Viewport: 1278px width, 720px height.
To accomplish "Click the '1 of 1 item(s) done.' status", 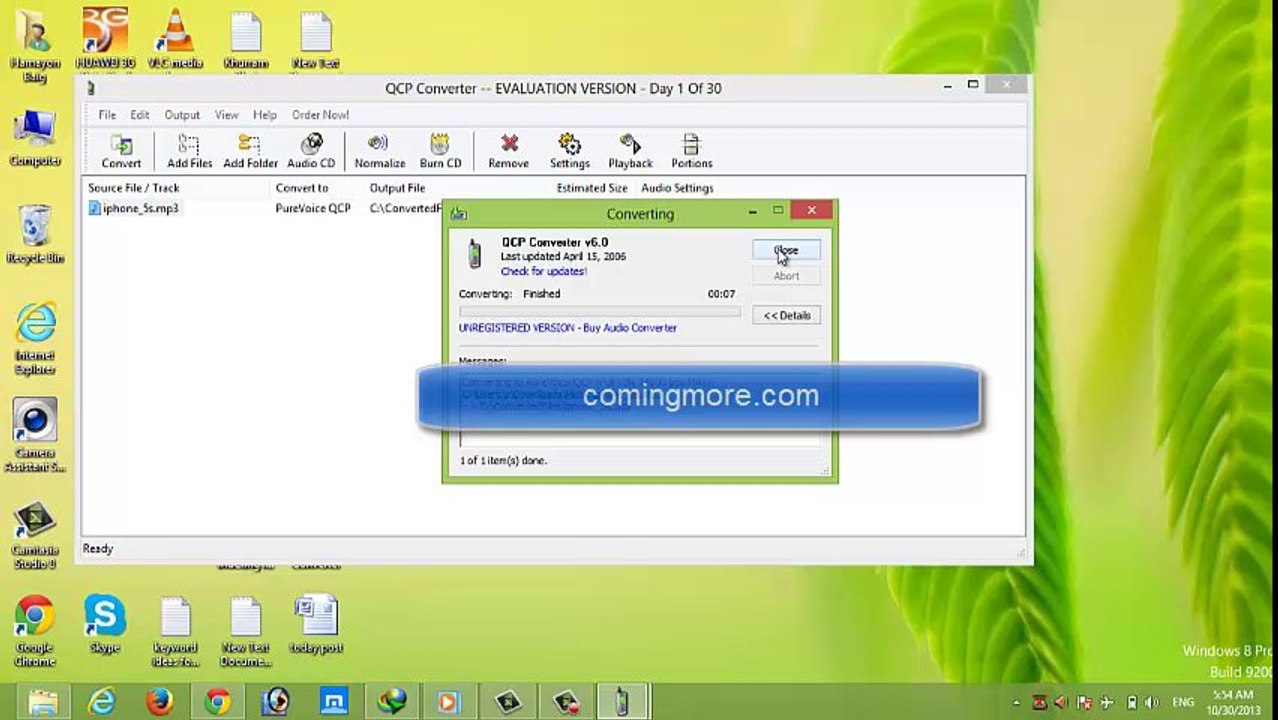I will [503, 460].
